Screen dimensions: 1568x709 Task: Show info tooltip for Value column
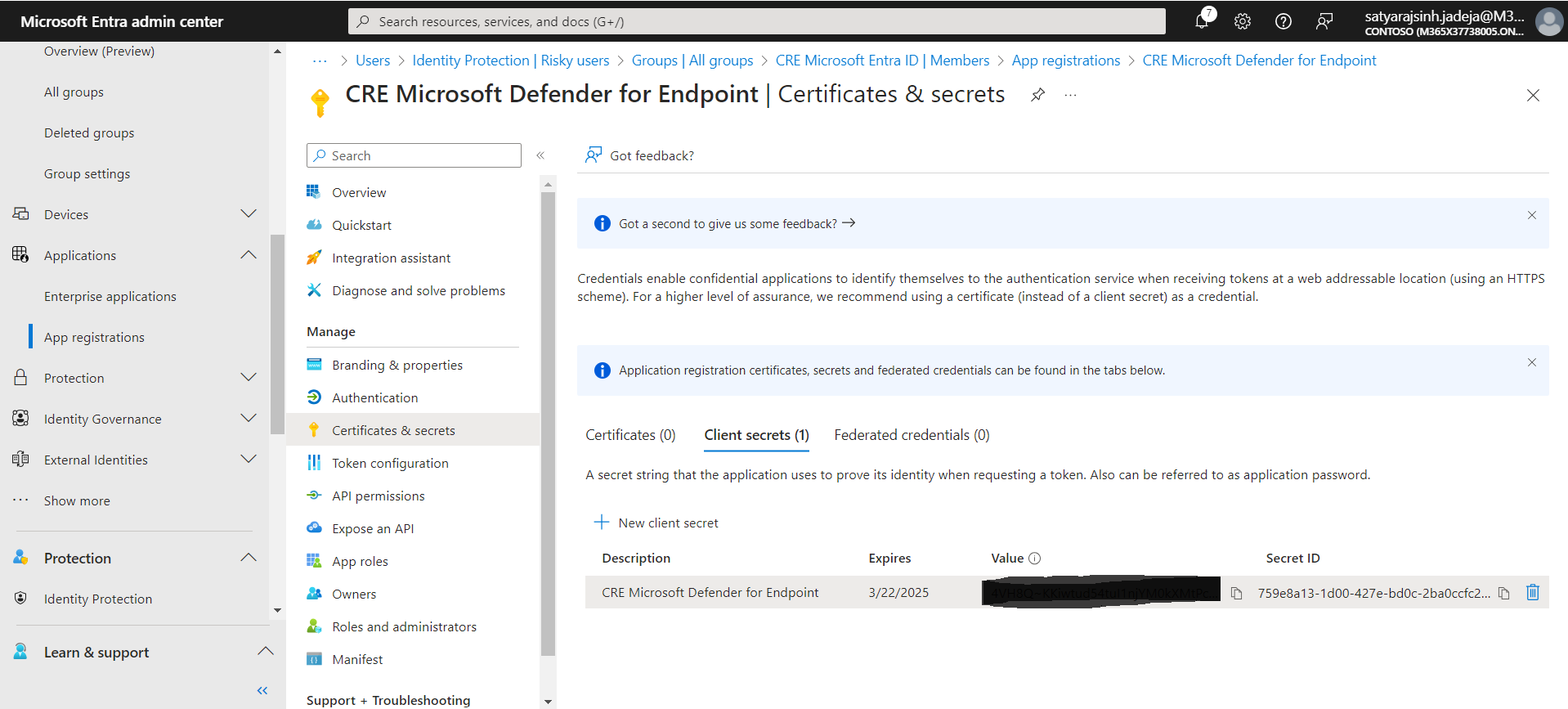pyautogui.click(x=1034, y=559)
